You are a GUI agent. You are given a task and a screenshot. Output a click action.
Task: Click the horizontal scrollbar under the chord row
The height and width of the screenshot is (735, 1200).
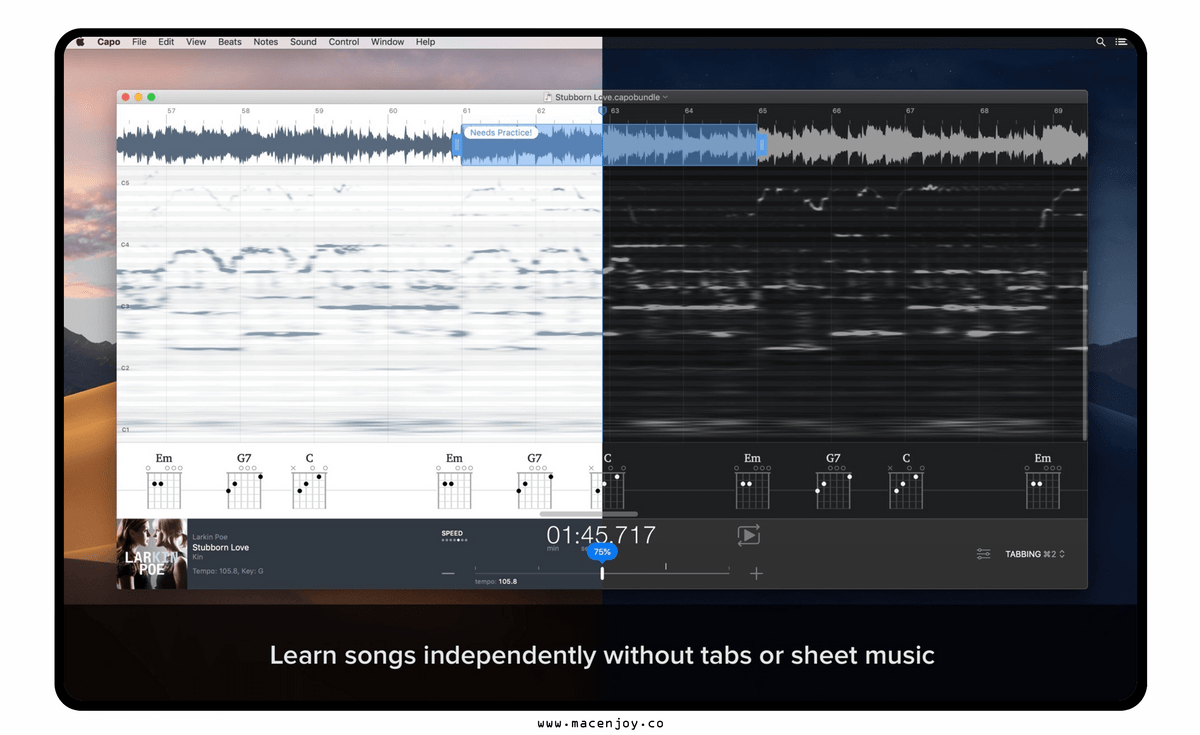589,514
